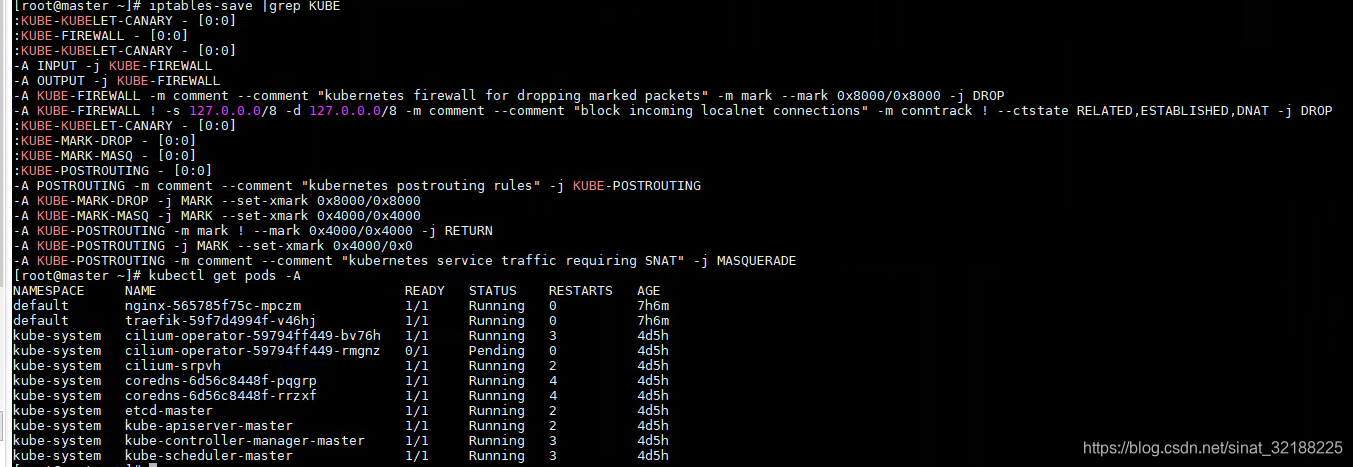Click 'Running' status in the etcd-master row
The width and height of the screenshot is (1353, 467).
[x=497, y=410]
